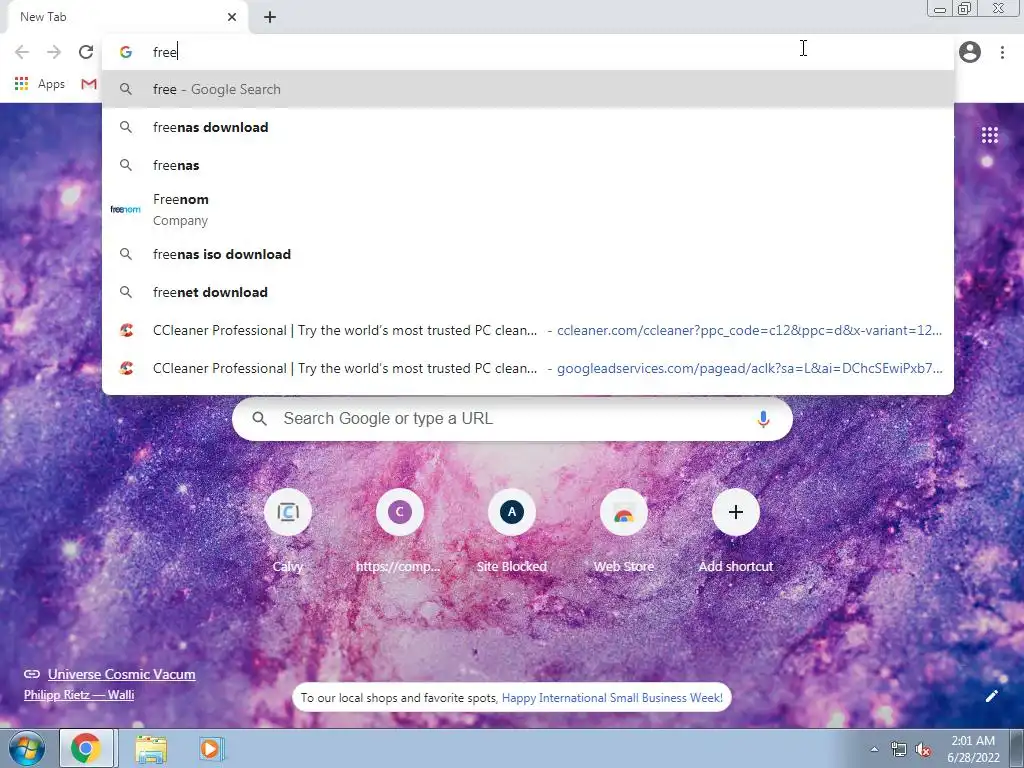This screenshot has width=1024, height=768.
Task: Open Chrome's three-dot menu
Action: (1002, 52)
